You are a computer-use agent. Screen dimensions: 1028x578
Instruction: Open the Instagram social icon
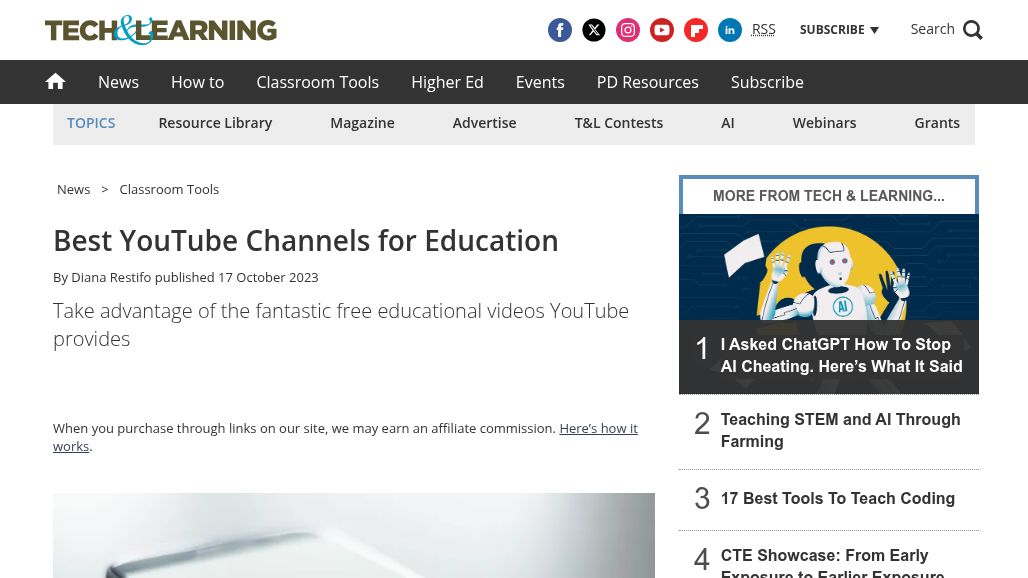coord(627,30)
